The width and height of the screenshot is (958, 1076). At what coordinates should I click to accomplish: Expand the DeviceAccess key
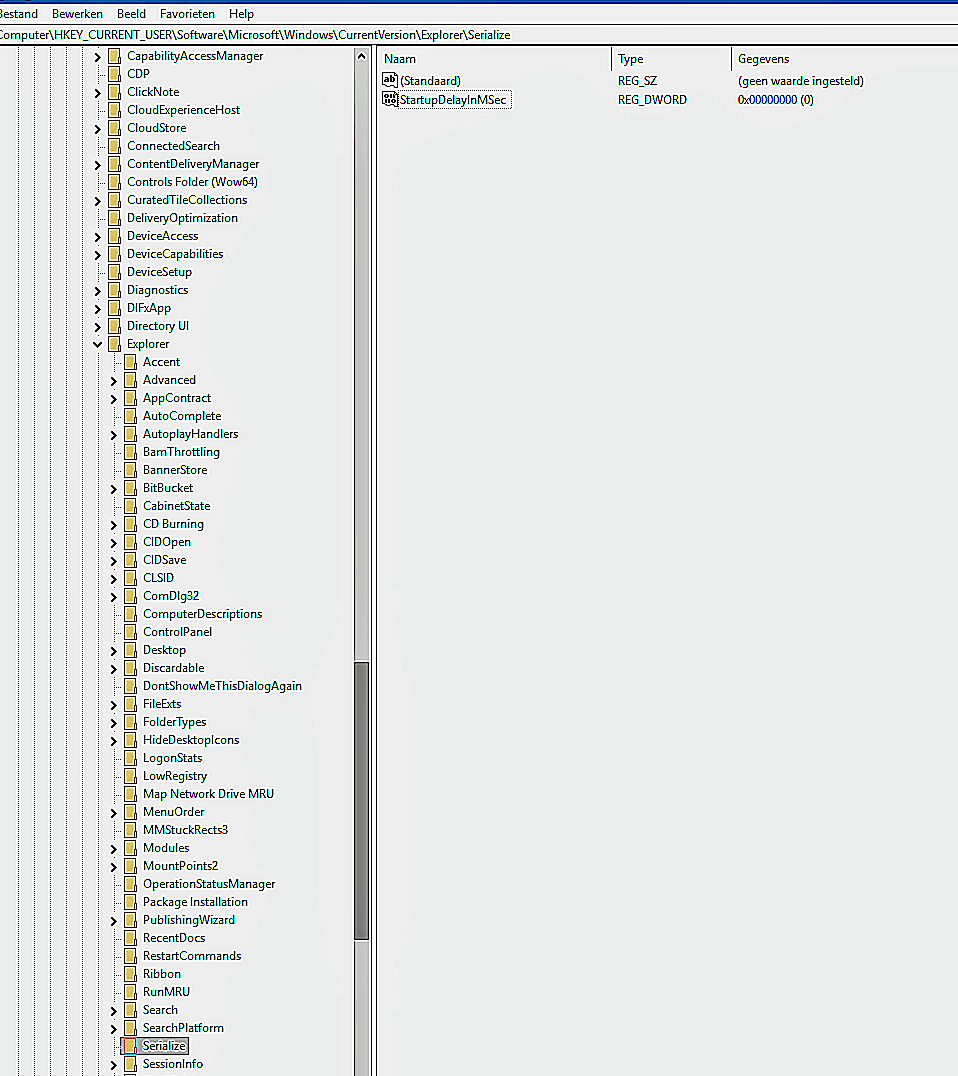coord(97,237)
